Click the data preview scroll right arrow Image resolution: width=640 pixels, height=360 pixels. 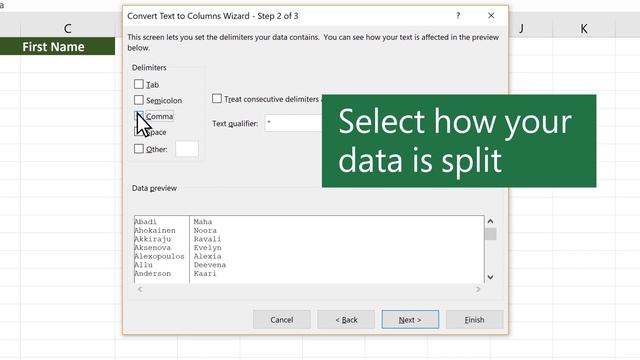tap(478, 289)
